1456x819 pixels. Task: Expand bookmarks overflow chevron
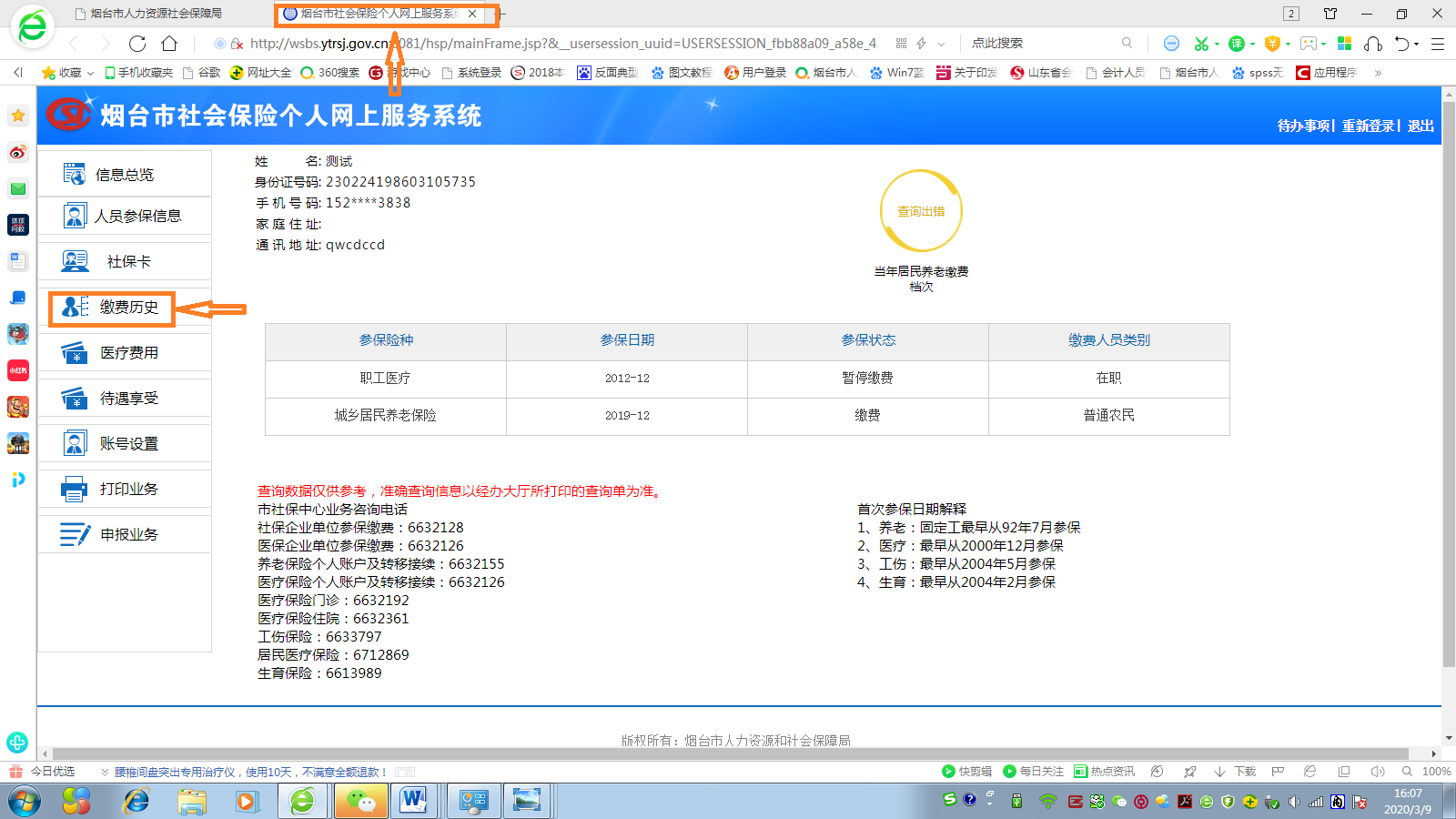coord(1378,73)
